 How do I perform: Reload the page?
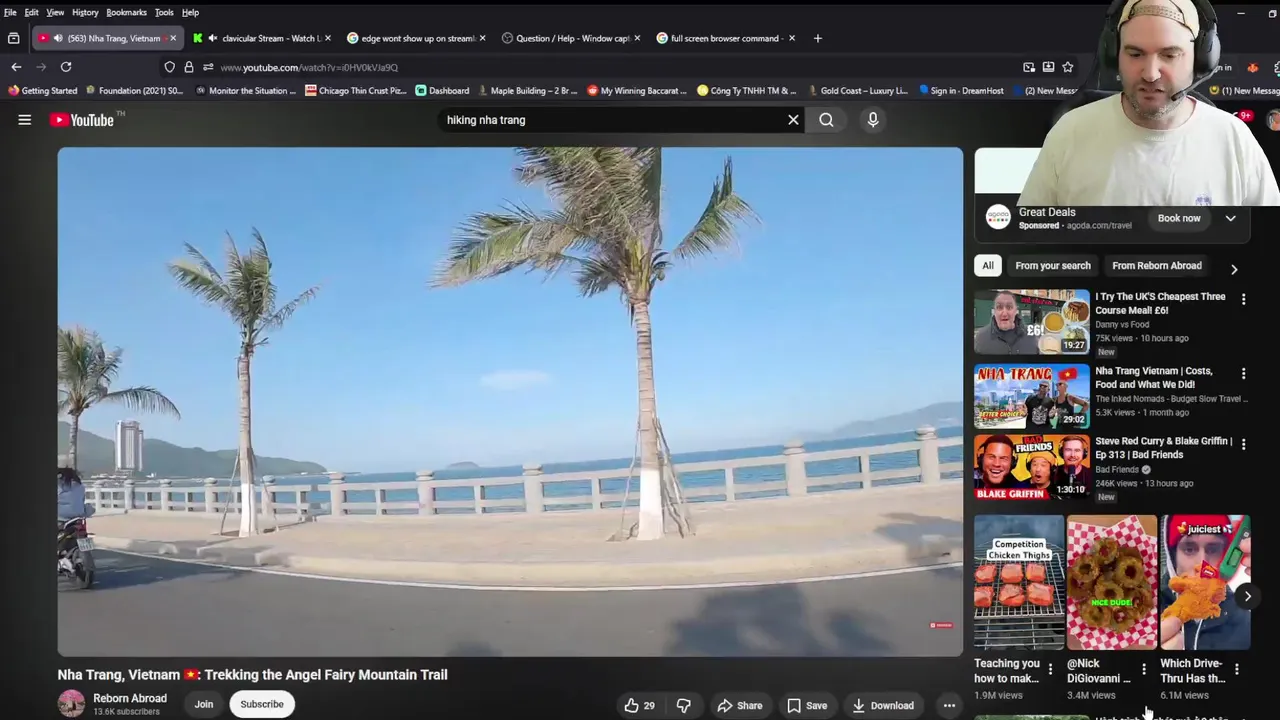(x=66, y=67)
